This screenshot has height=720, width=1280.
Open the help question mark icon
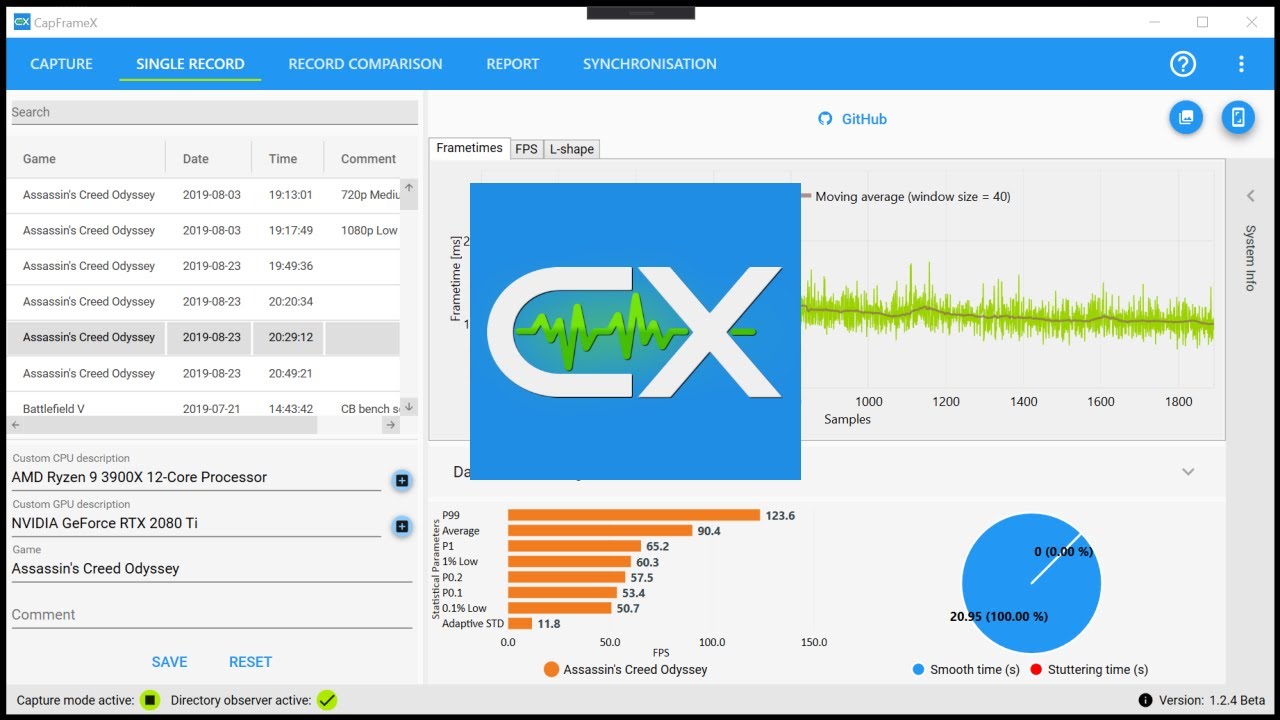coord(1183,64)
